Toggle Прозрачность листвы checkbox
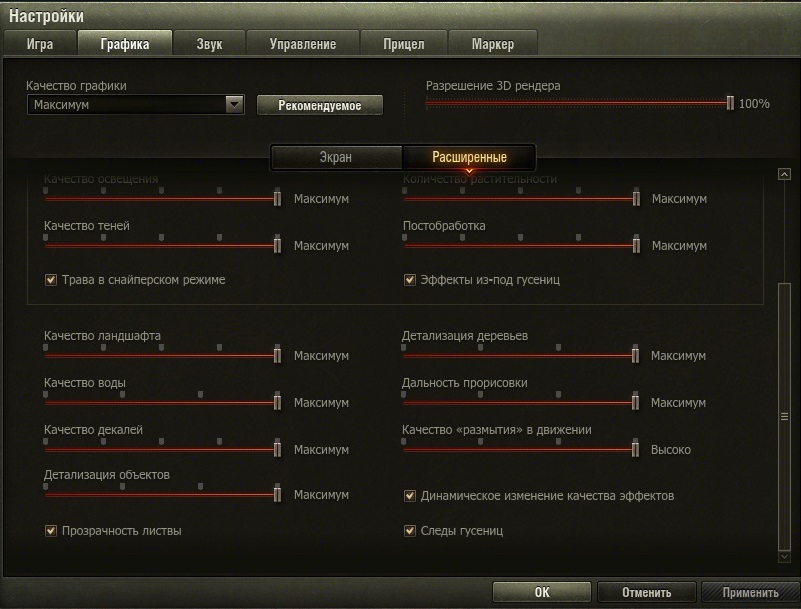801x609 pixels. pyautogui.click(x=51, y=530)
